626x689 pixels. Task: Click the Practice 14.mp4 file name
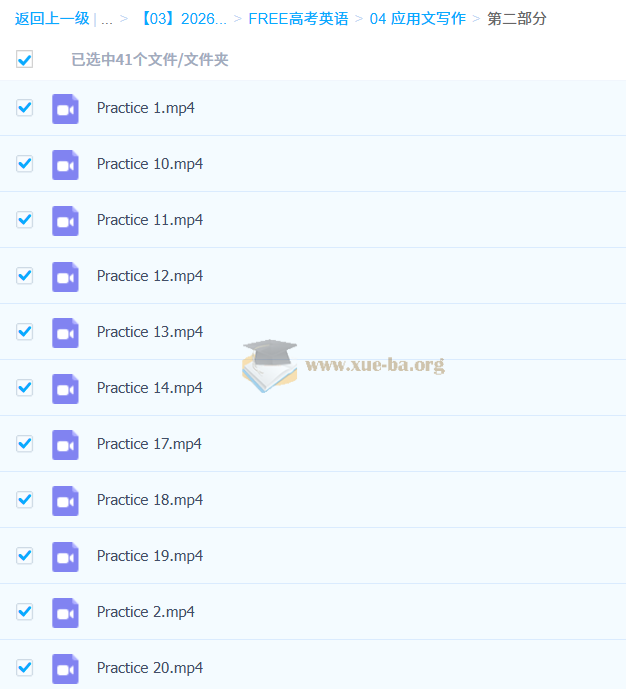pos(150,388)
